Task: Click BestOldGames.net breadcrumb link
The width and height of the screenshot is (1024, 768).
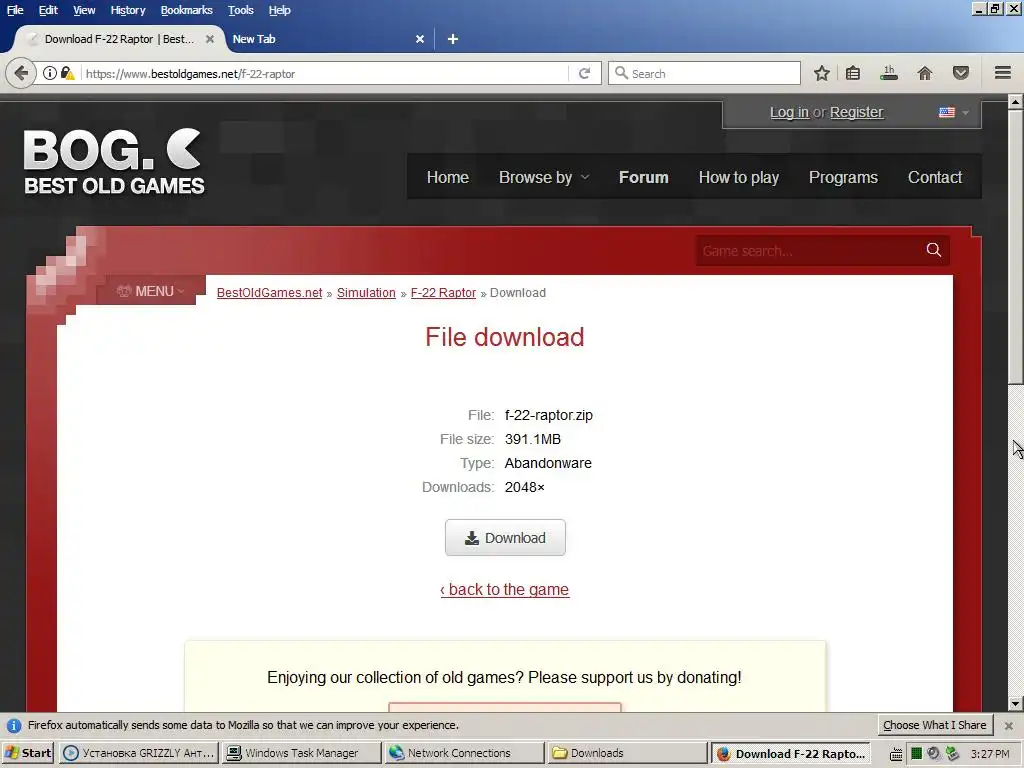Action: point(270,293)
